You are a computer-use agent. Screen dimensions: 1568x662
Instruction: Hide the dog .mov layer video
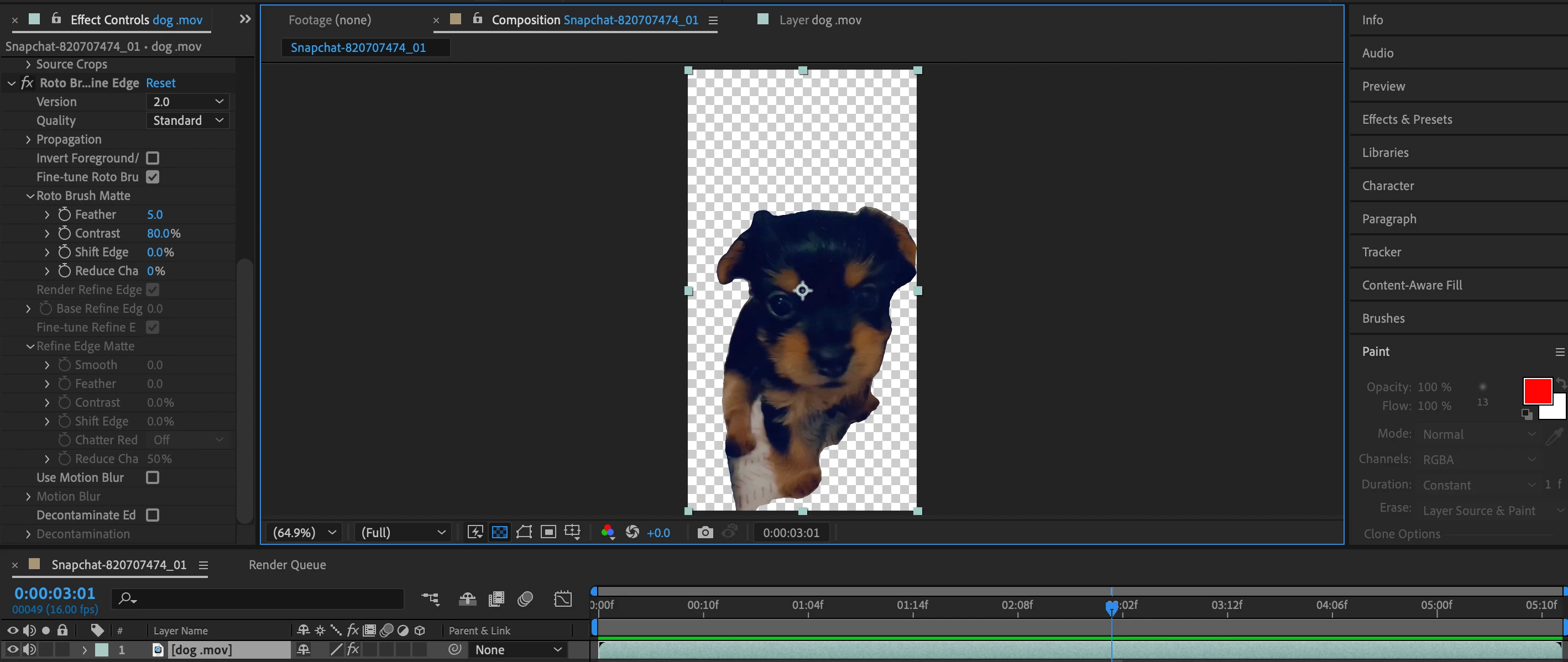[x=12, y=650]
